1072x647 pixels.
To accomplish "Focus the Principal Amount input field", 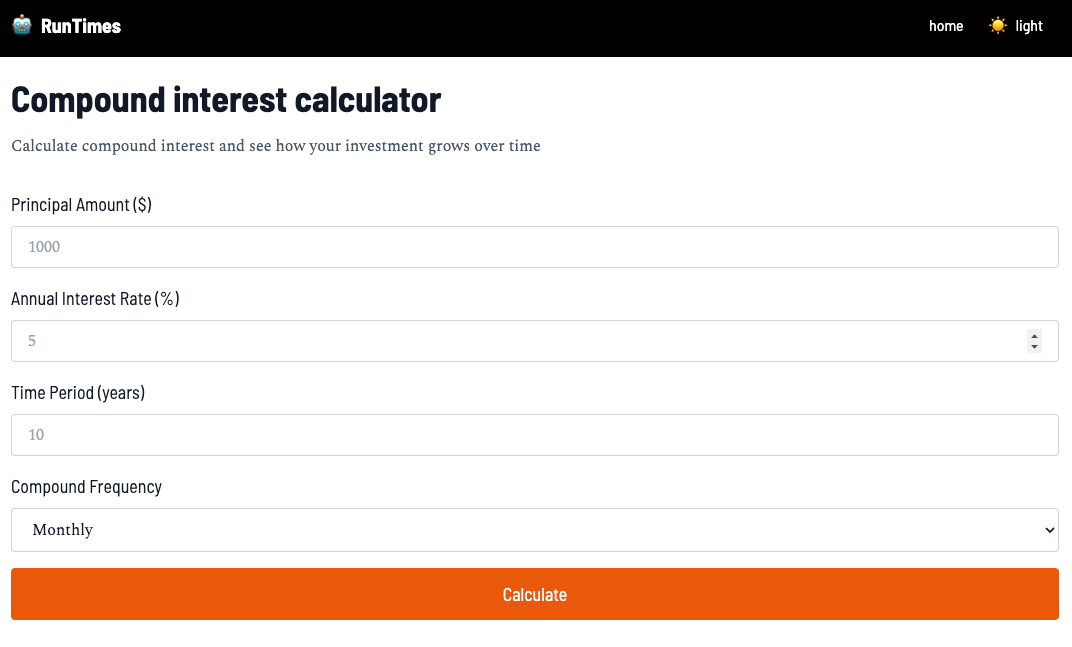I will [534, 247].
